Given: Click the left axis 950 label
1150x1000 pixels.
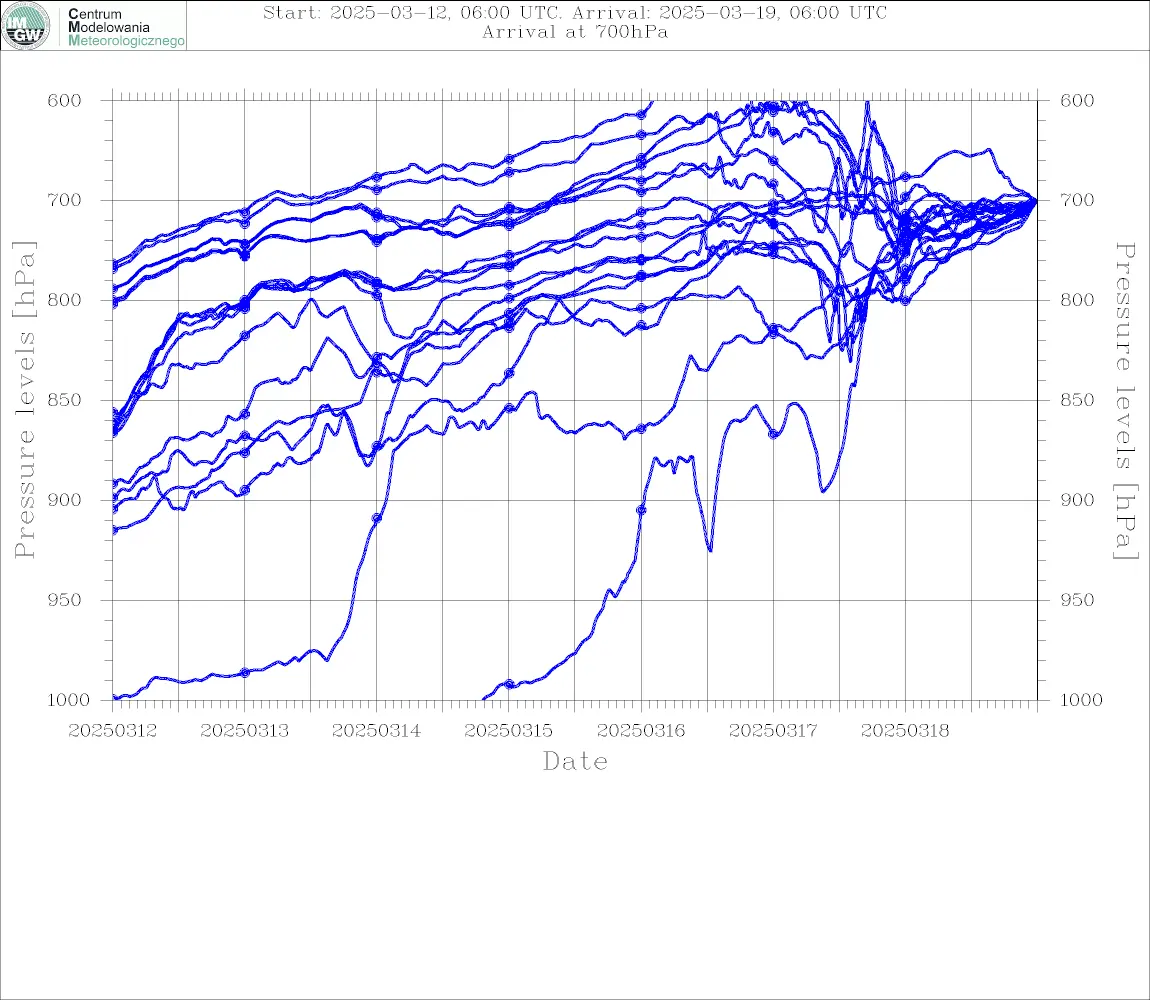Looking at the screenshot, I should click(65, 600).
